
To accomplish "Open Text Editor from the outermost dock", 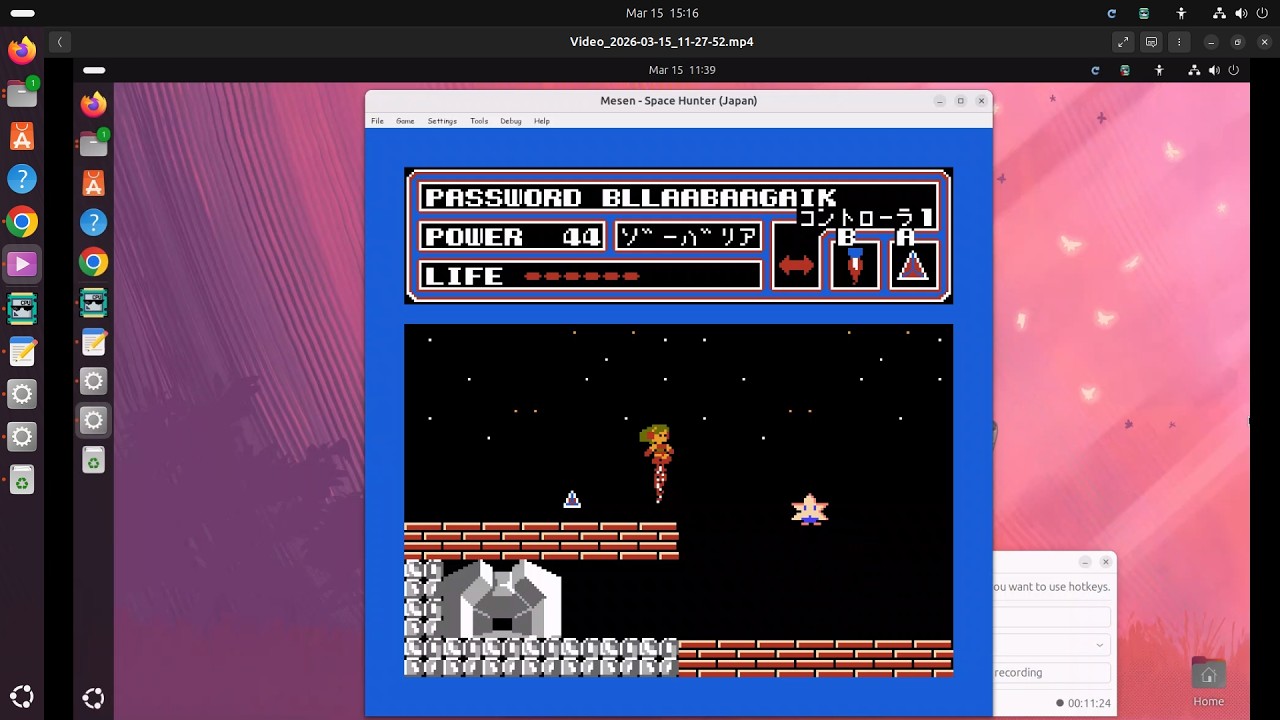I will point(22,351).
